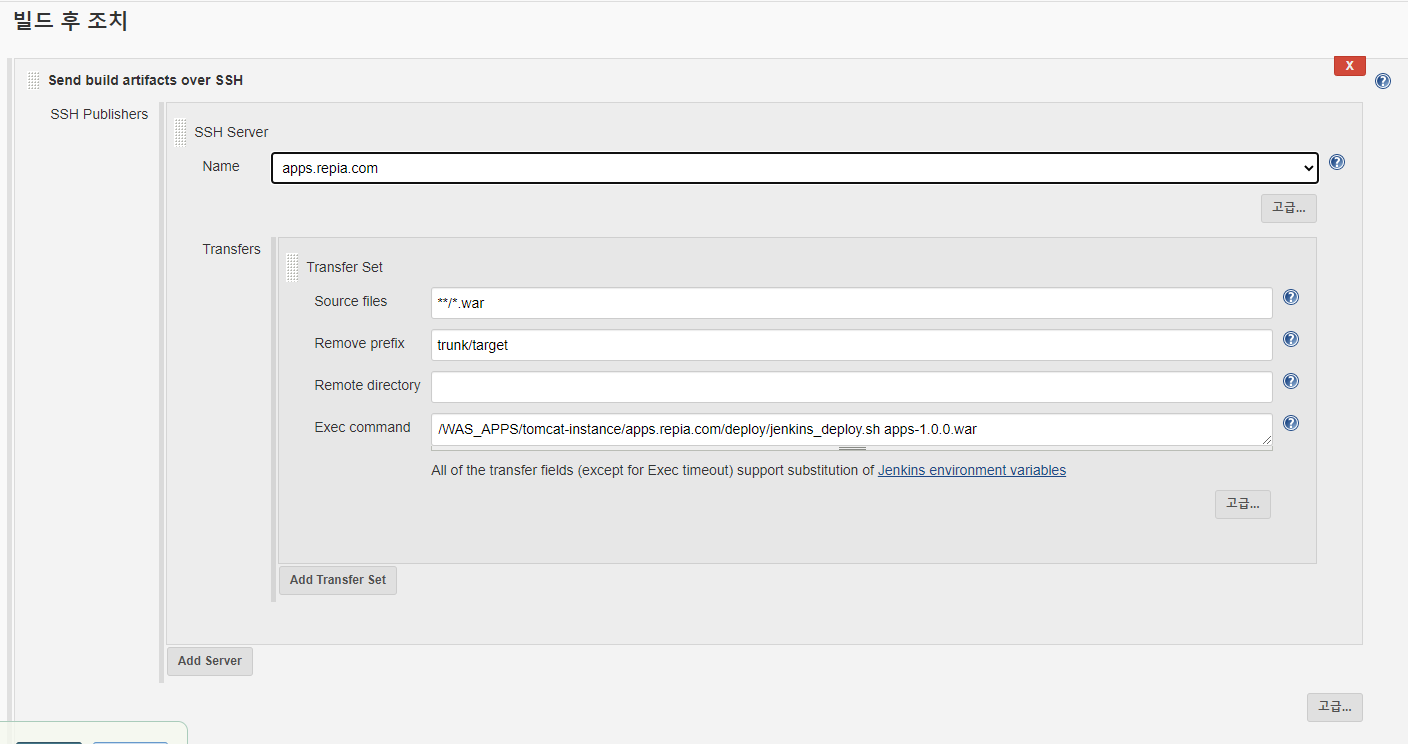Click Add Server button
The width and height of the screenshot is (1408, 744).
coord(209,661)
